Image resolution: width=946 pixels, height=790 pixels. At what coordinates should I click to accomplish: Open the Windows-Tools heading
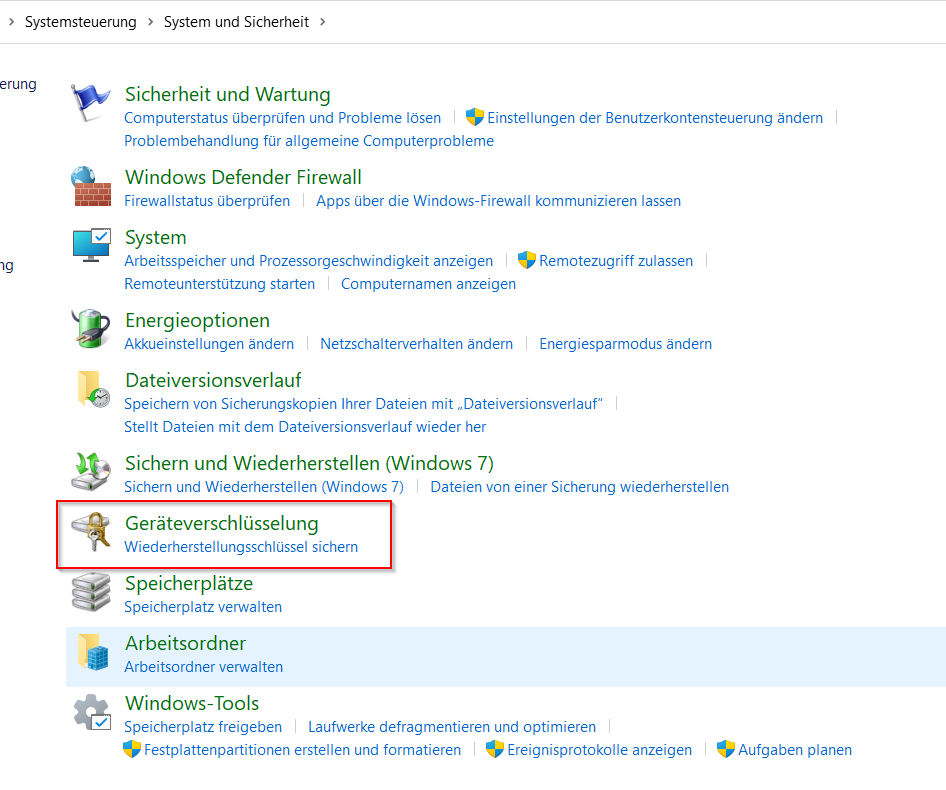(x=192, y=703)
